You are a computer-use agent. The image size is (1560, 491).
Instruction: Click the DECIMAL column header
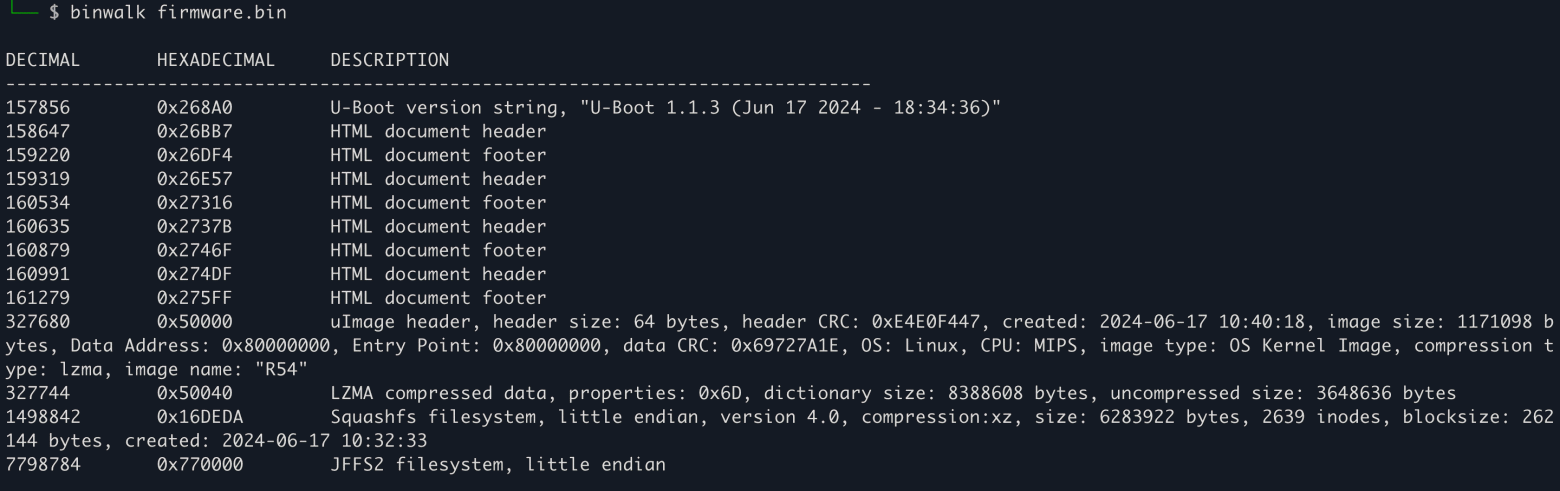click(42, 60)
